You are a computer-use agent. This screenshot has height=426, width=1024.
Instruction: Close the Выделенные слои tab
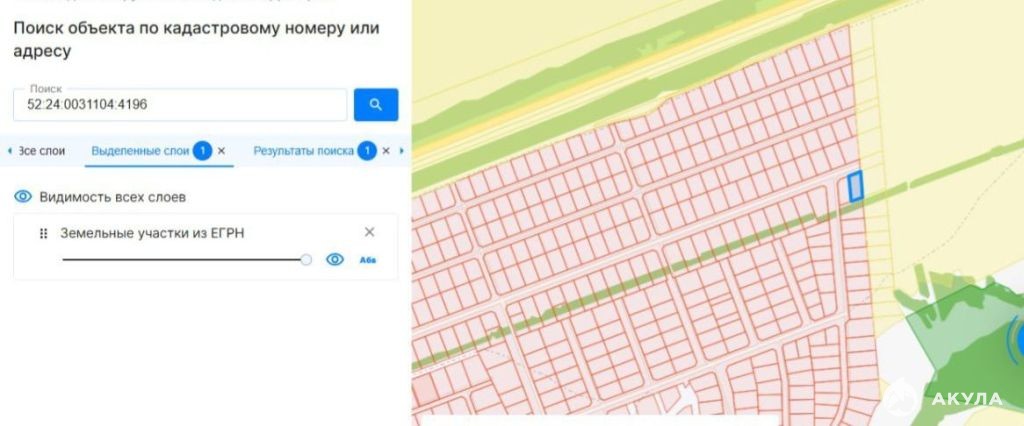[221, 151]
